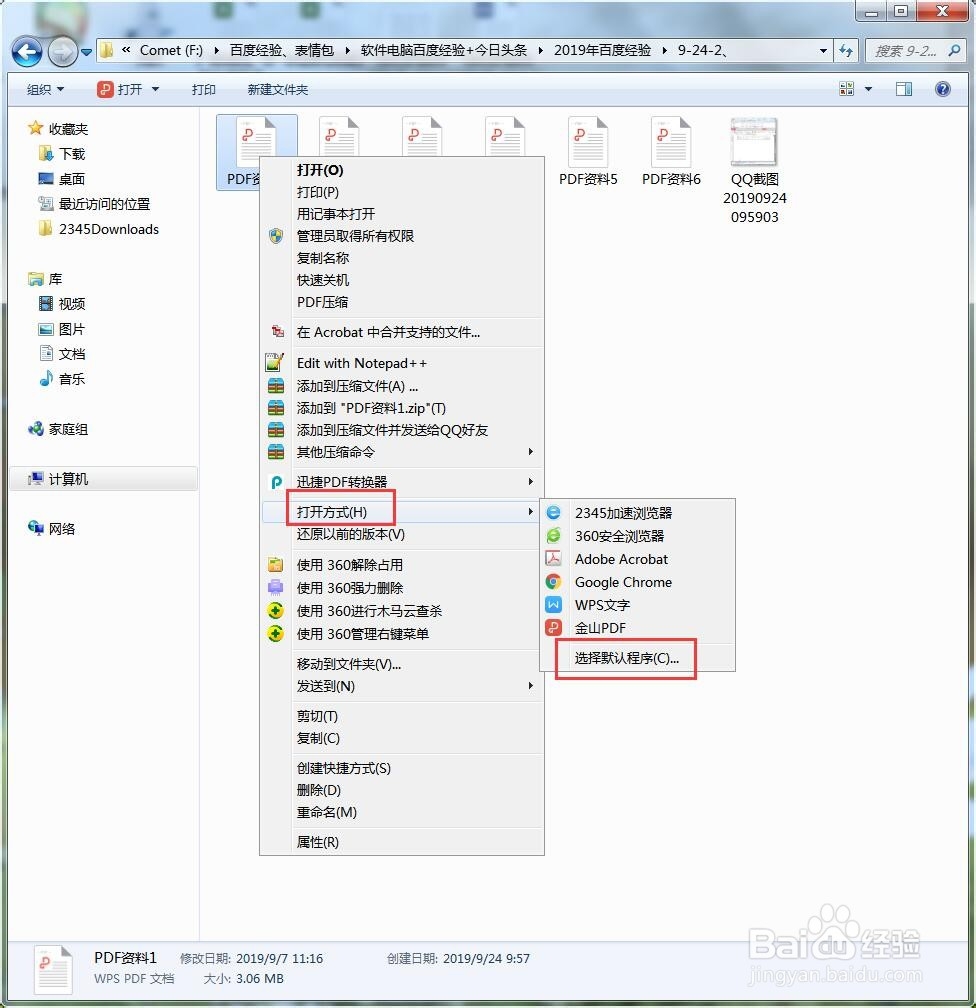Select PDF资料6 file icon
976x1008 pixels.
point(670,143)
